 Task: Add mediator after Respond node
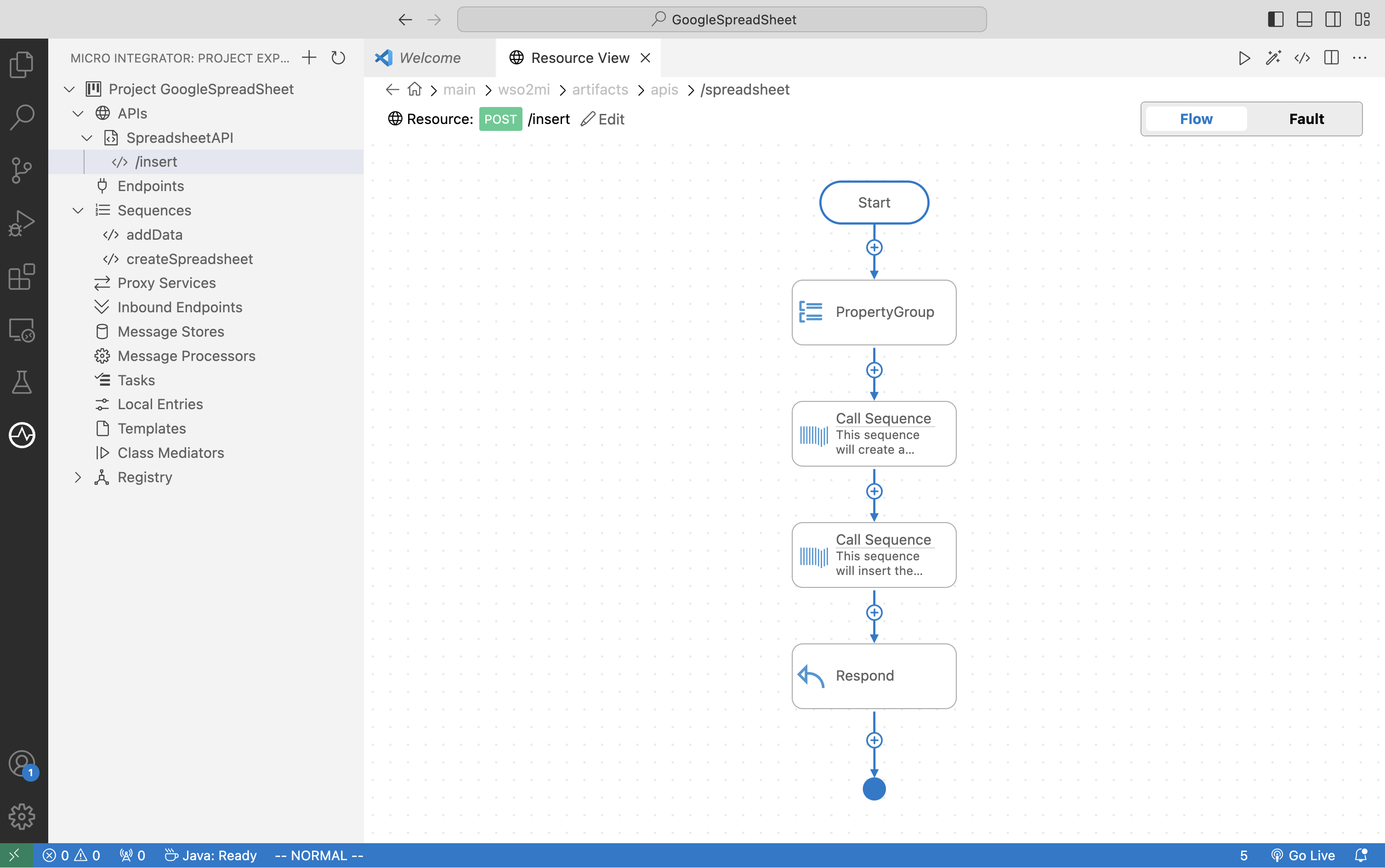[x=874, y=740]
